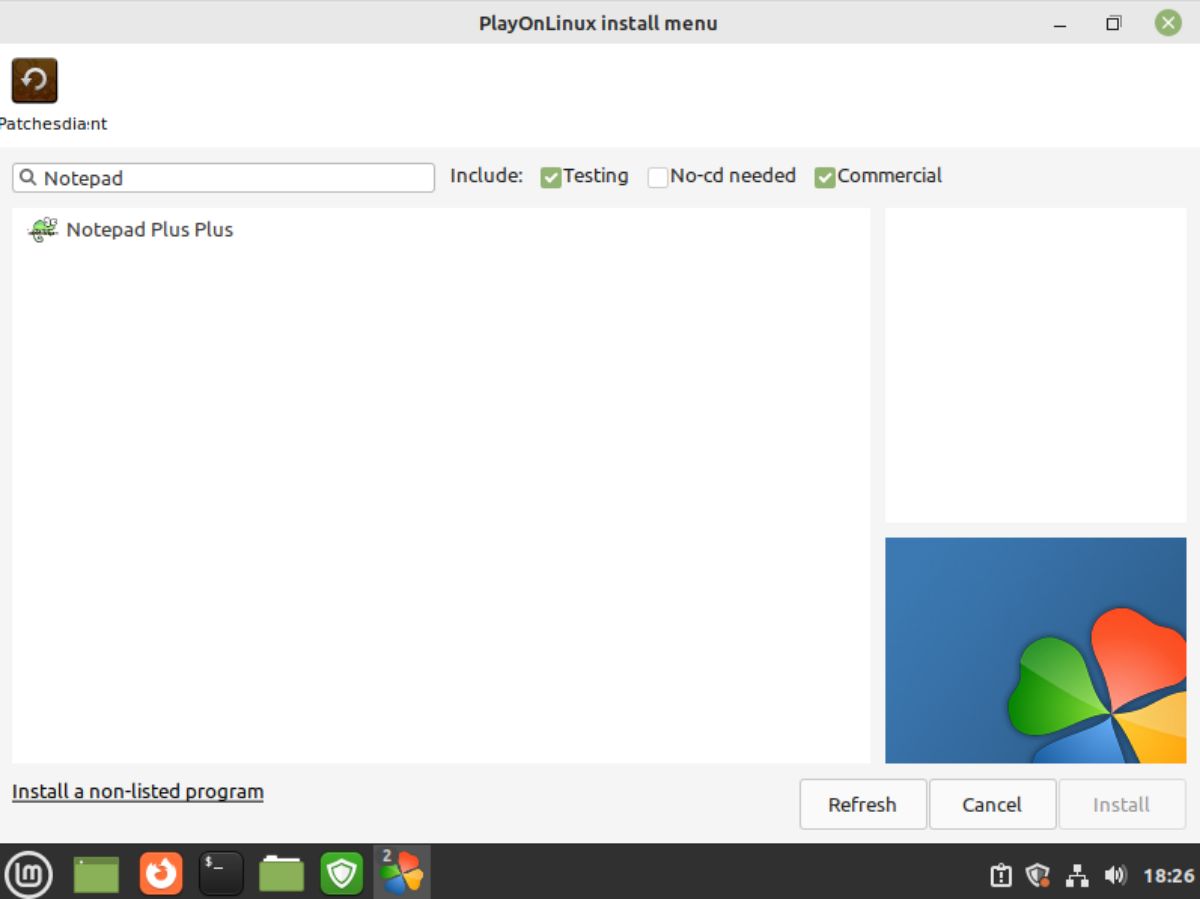
Task: Click the Linux Mint menu button
Action: pyautogui.click(x=30, y=872)
